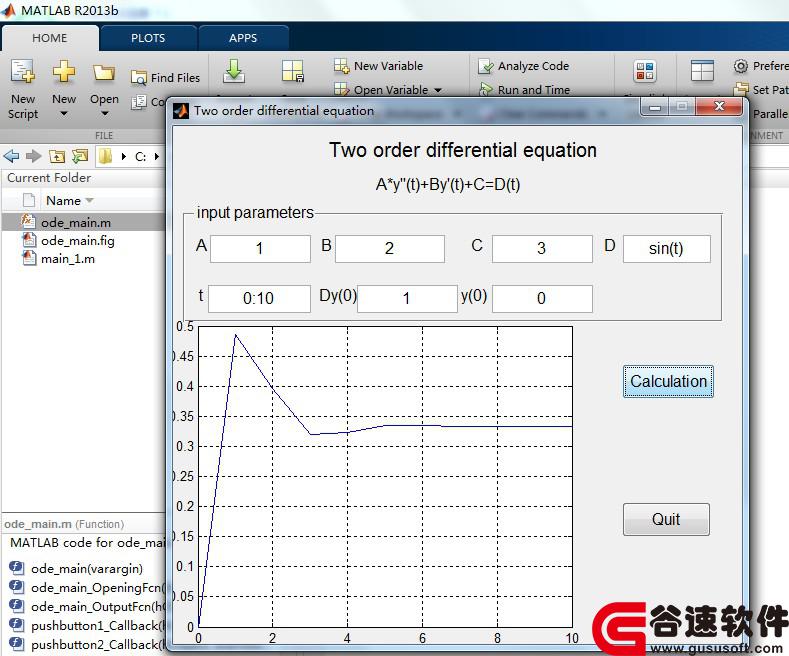Click pushbutton2_Callback function entry
Screen dimensions: 789x656
click(88, 644)
